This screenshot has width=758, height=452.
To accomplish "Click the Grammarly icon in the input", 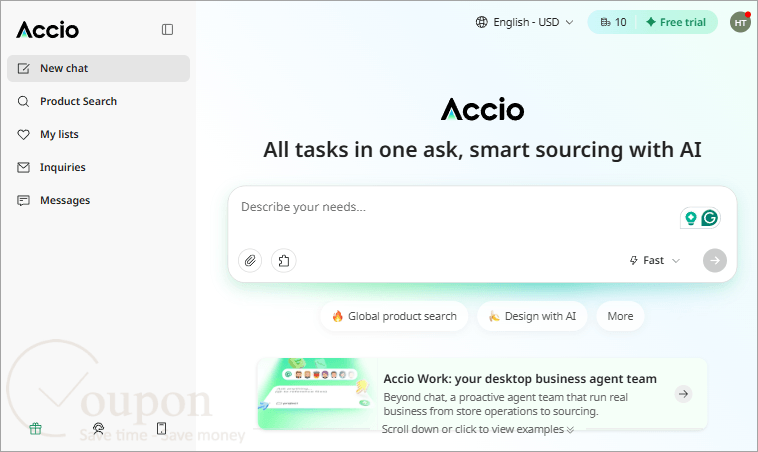I will tap(710, 218).
